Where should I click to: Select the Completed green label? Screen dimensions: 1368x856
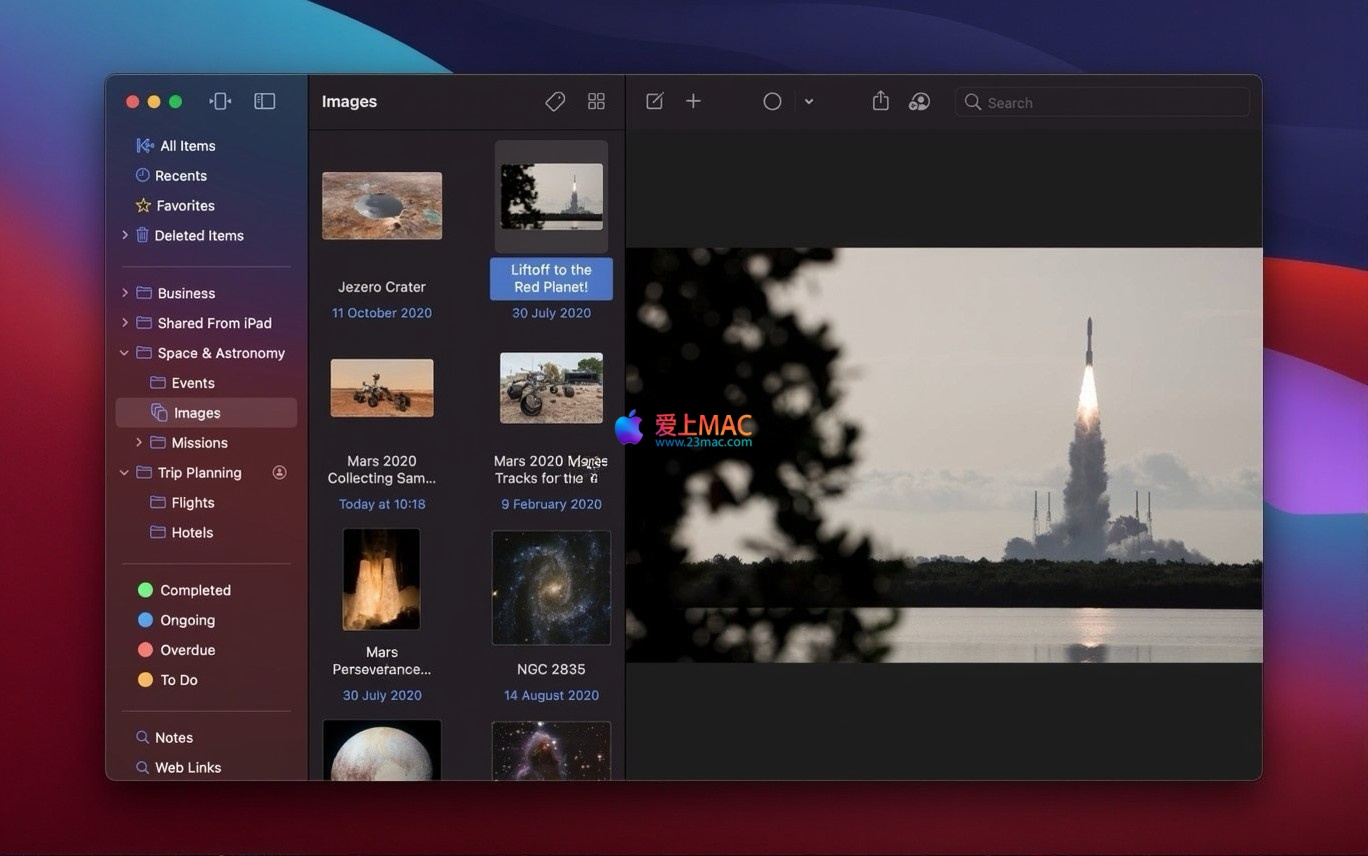[195, 590]
